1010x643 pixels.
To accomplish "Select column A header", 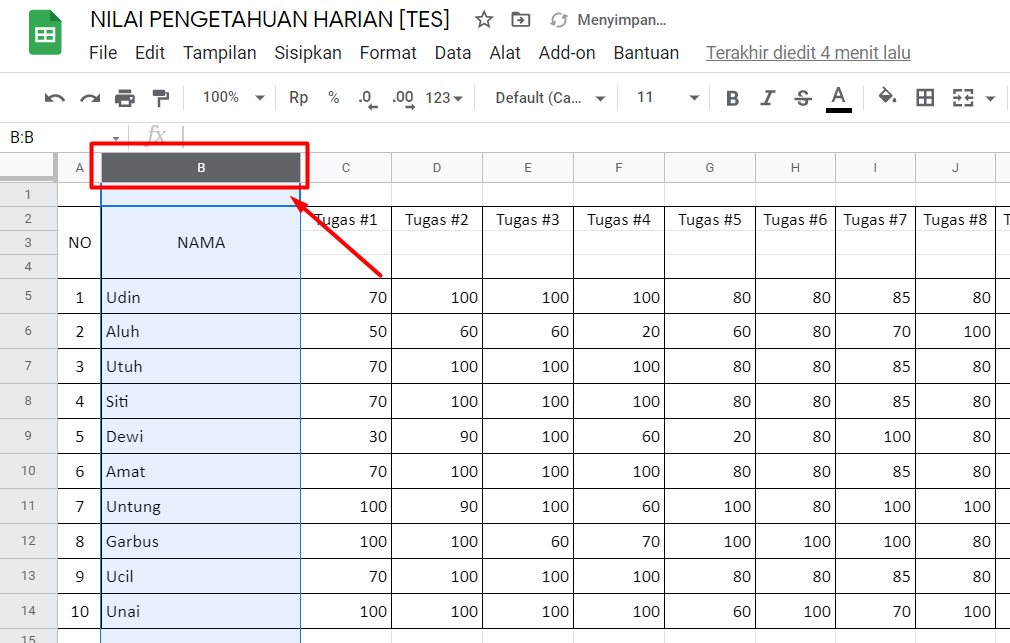I will [80, 168].
